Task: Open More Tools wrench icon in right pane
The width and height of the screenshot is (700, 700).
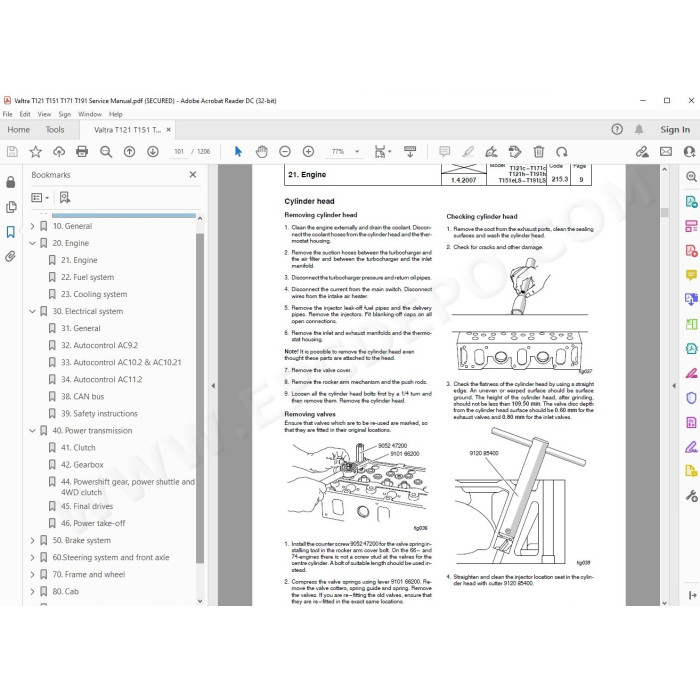Action: [x=691, y=496]
